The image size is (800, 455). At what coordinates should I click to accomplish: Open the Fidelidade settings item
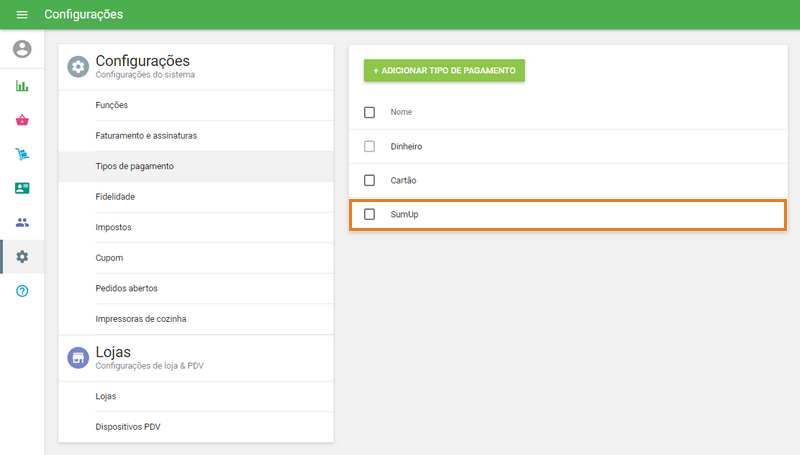(196, 197)
